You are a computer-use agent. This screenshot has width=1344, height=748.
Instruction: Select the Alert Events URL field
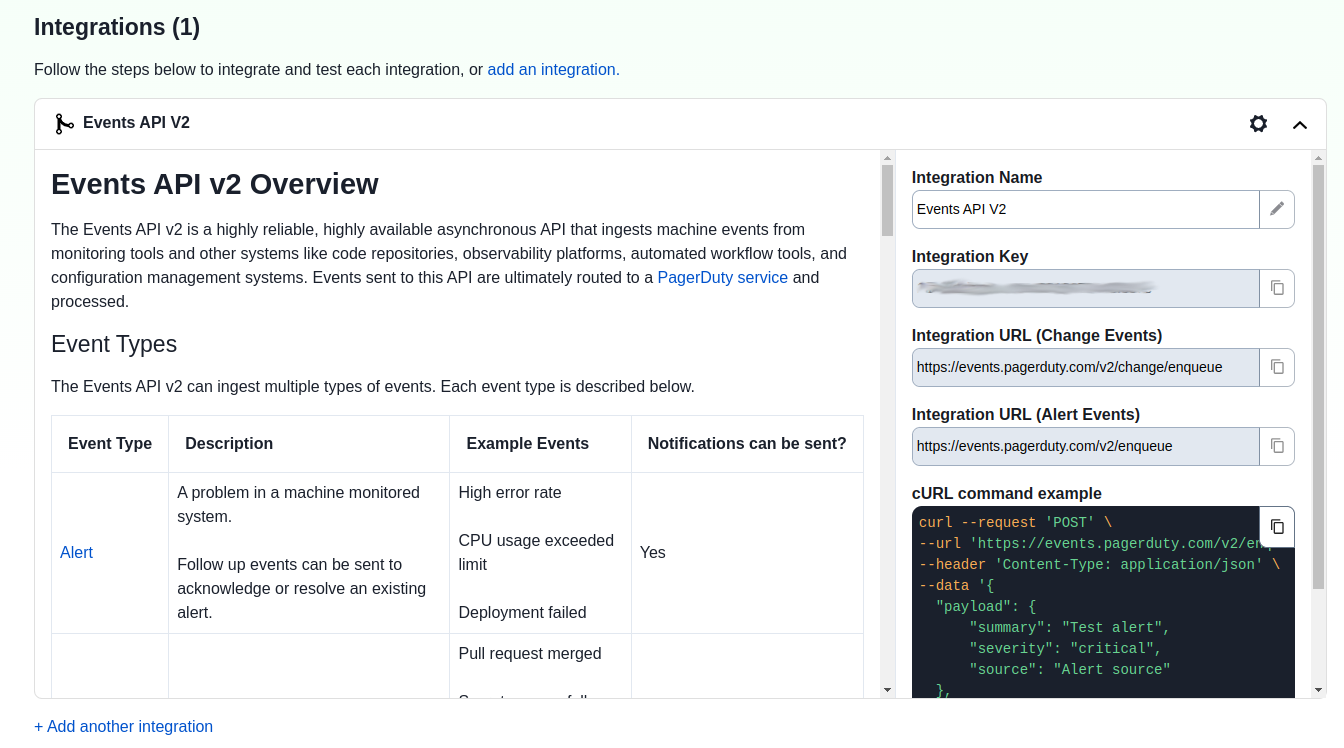tap(1086, 446)
